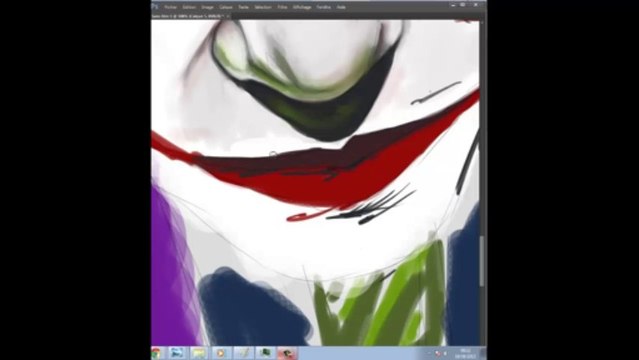
Task: Open the Sélection menu
Action: 263,7
